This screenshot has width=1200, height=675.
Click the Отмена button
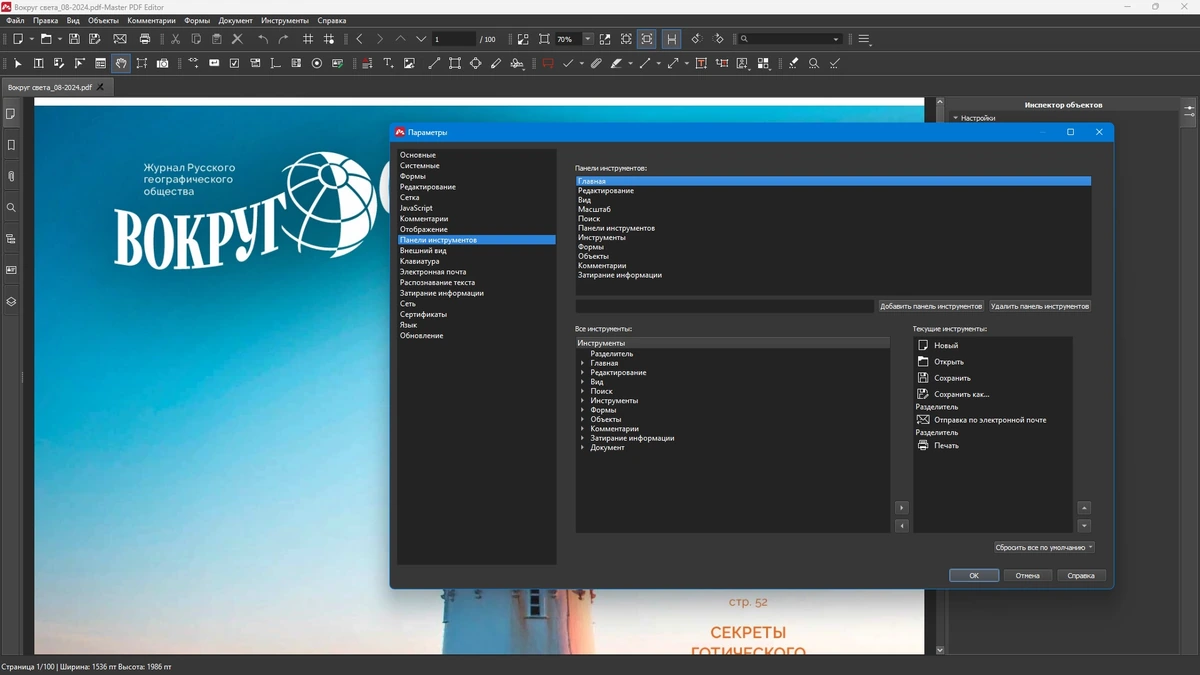[x=1028, y=575]
